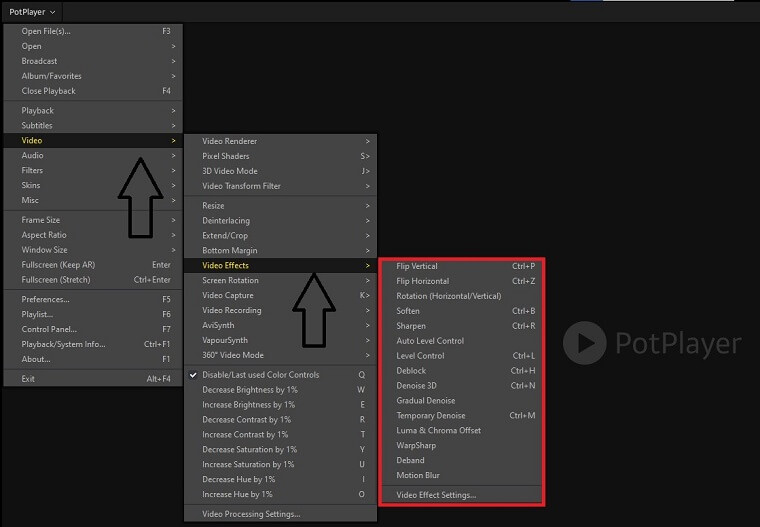Toggle the Sharpen effect
Viewport: 760px width, 527px height.
pyautogui.click(x=462, y=326)
